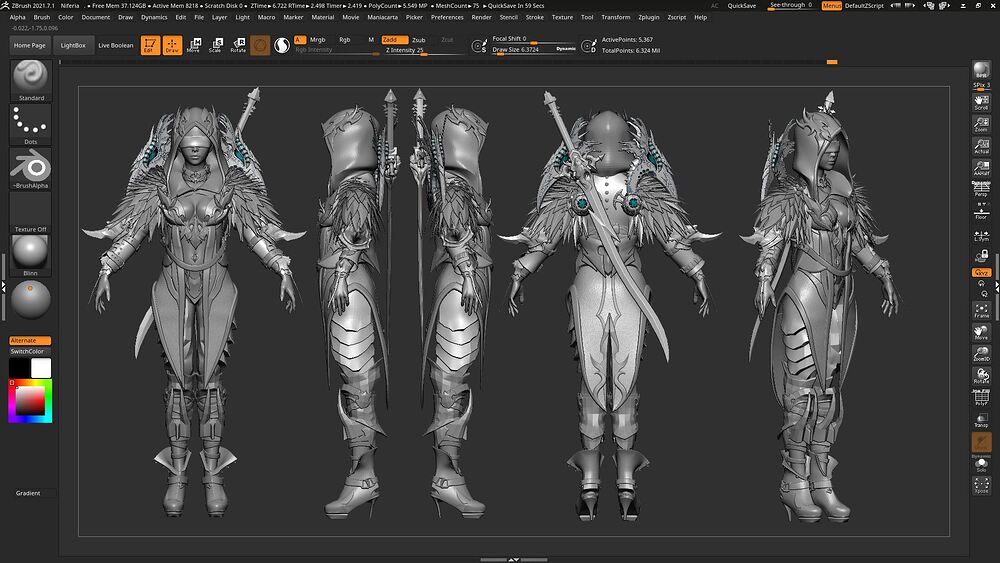Viewport: 1000px width, 563px height.
Task: Toggle the Menus button
Action: [x=831, y=6]
